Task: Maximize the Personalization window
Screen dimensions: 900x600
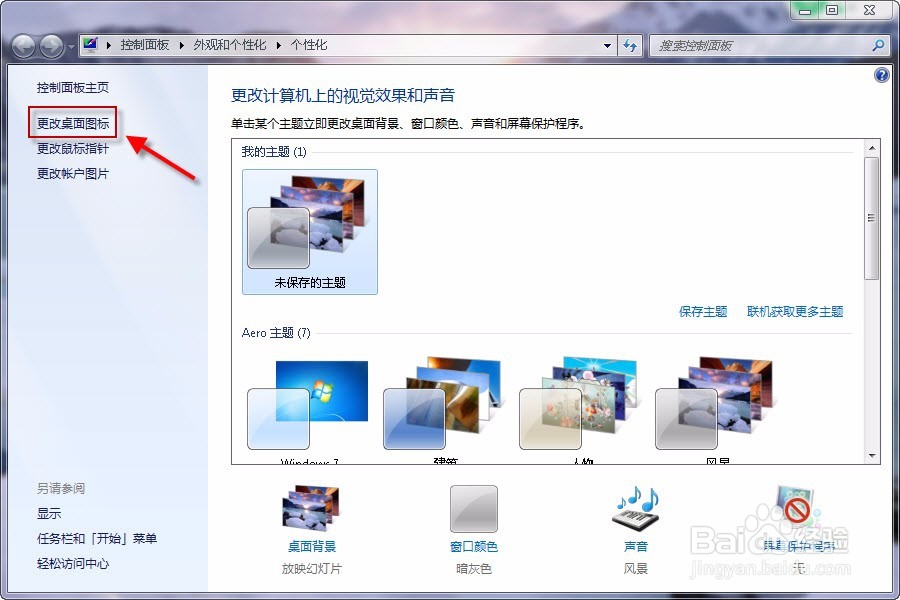Action: tap(832, 10)
